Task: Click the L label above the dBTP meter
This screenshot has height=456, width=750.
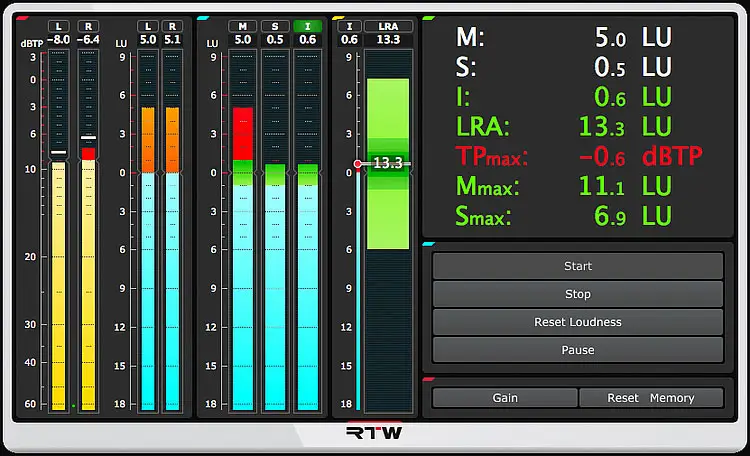Action: [59, 26]
